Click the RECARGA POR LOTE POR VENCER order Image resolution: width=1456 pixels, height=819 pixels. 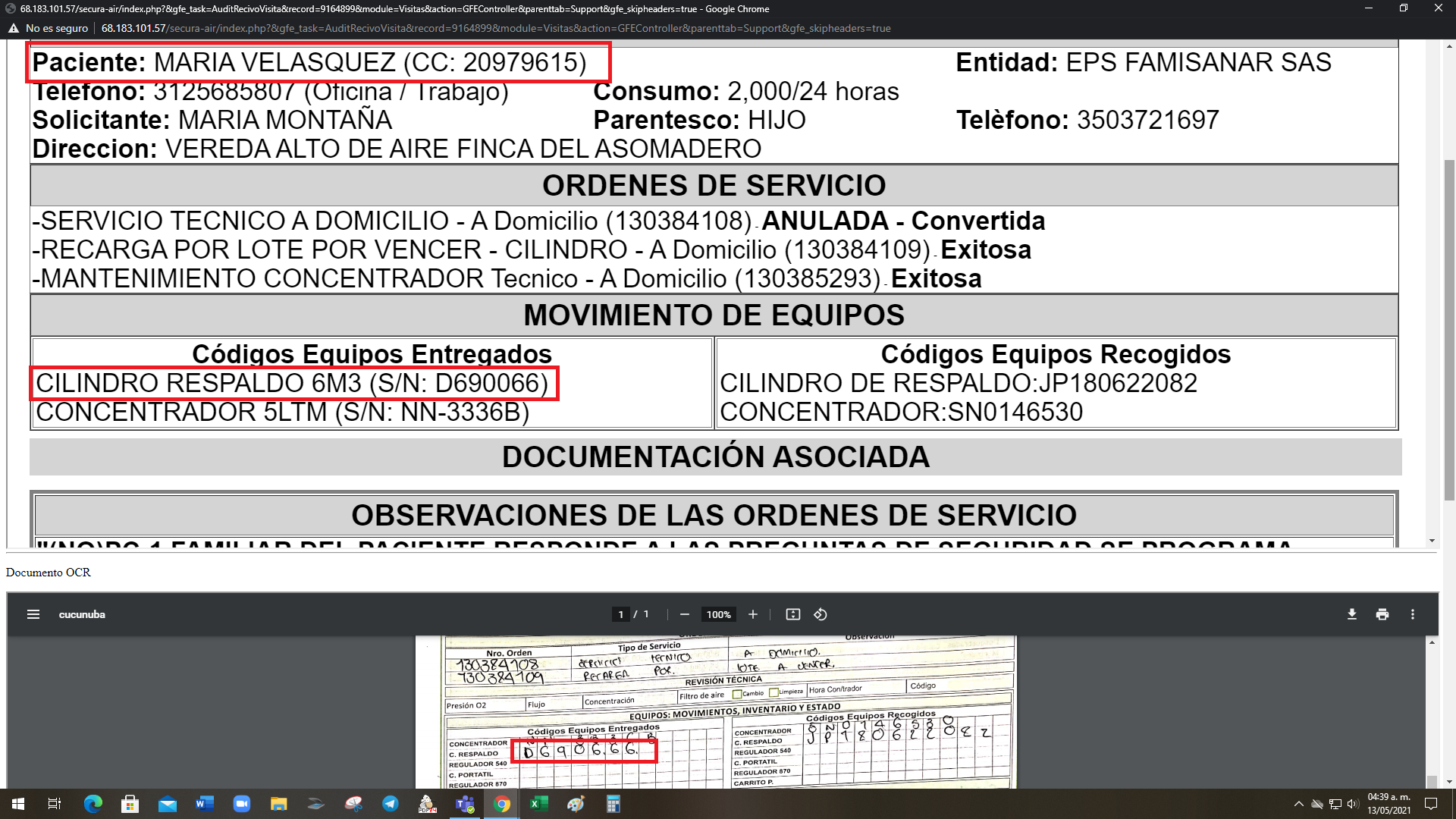(x=532, y=249)
